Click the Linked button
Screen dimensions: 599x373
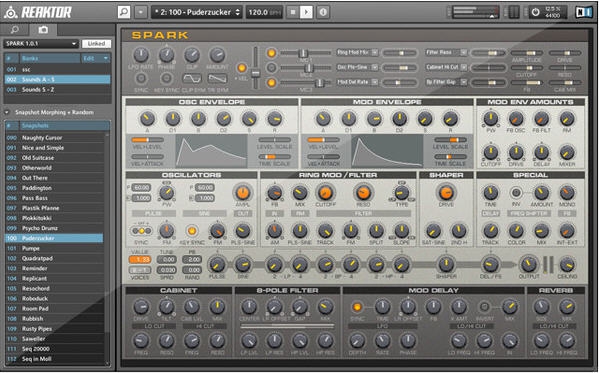(96, 44)
